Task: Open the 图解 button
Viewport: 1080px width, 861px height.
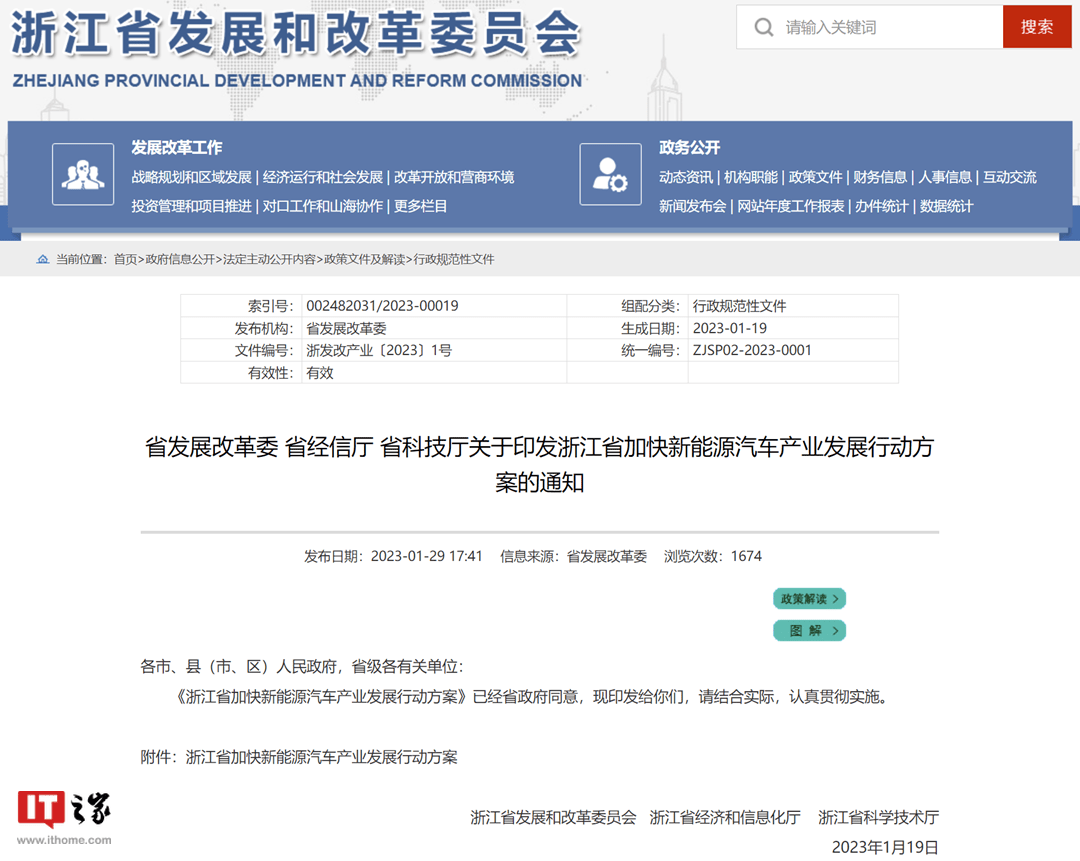Action: (809, 630)
